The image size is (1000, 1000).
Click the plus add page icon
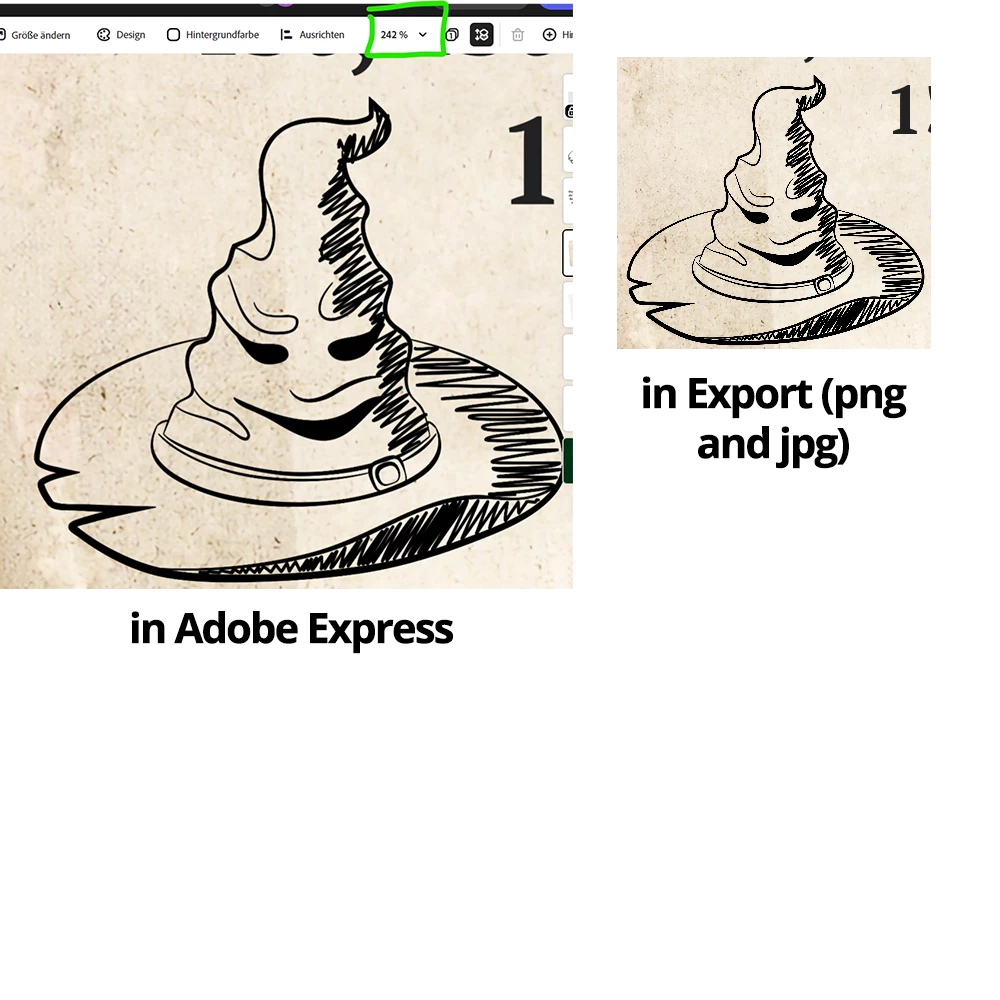[x=549, y=35]
